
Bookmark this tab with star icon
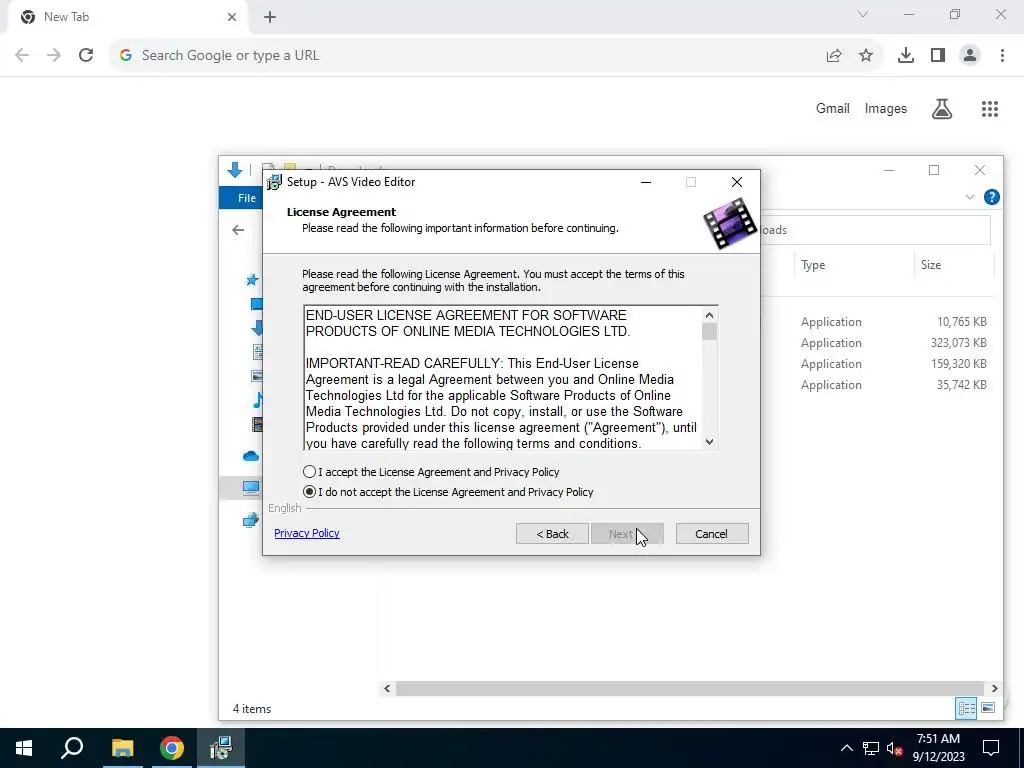click(866, 56)
